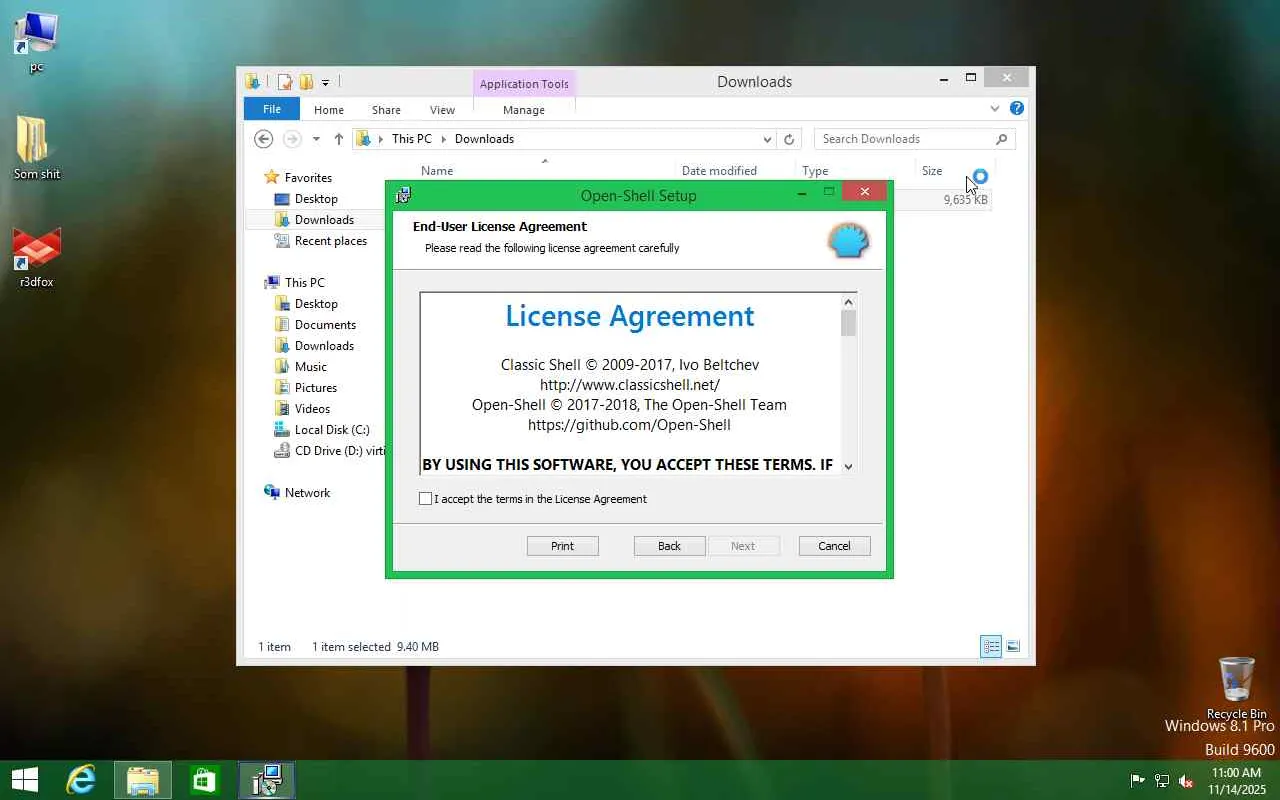Switch to Details view in status bar
Screen dimensions: 1280x800
[x=991, y=647]
